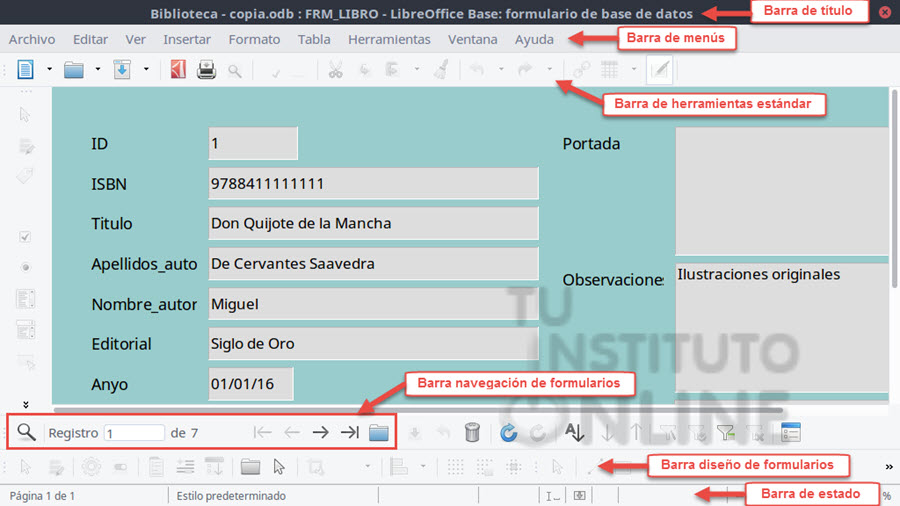This screenshot has height=506, width=900.
Task: Click the Portada image control
Action: click(782, 191)
